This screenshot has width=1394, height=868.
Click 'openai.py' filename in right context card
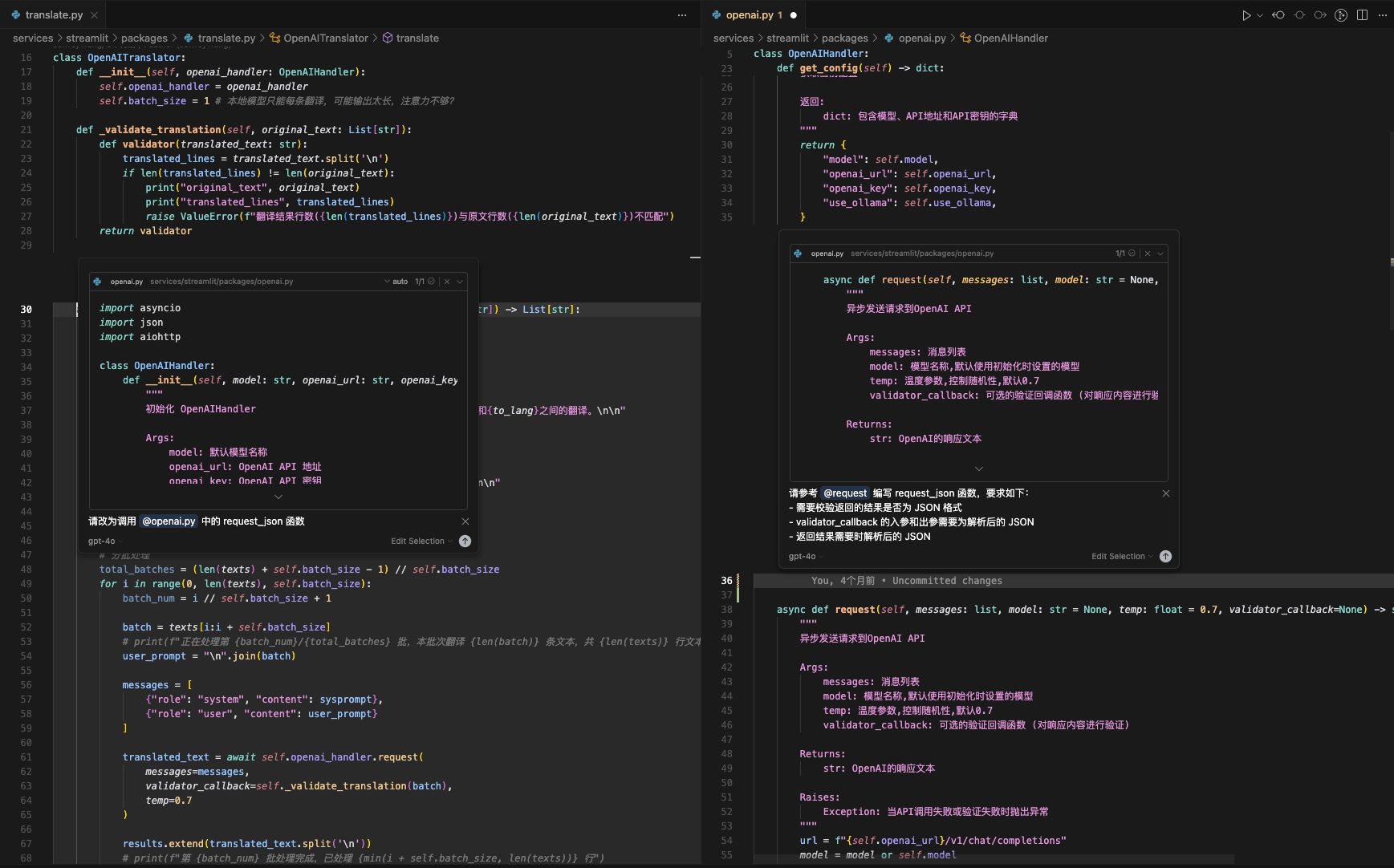point(827,254)
